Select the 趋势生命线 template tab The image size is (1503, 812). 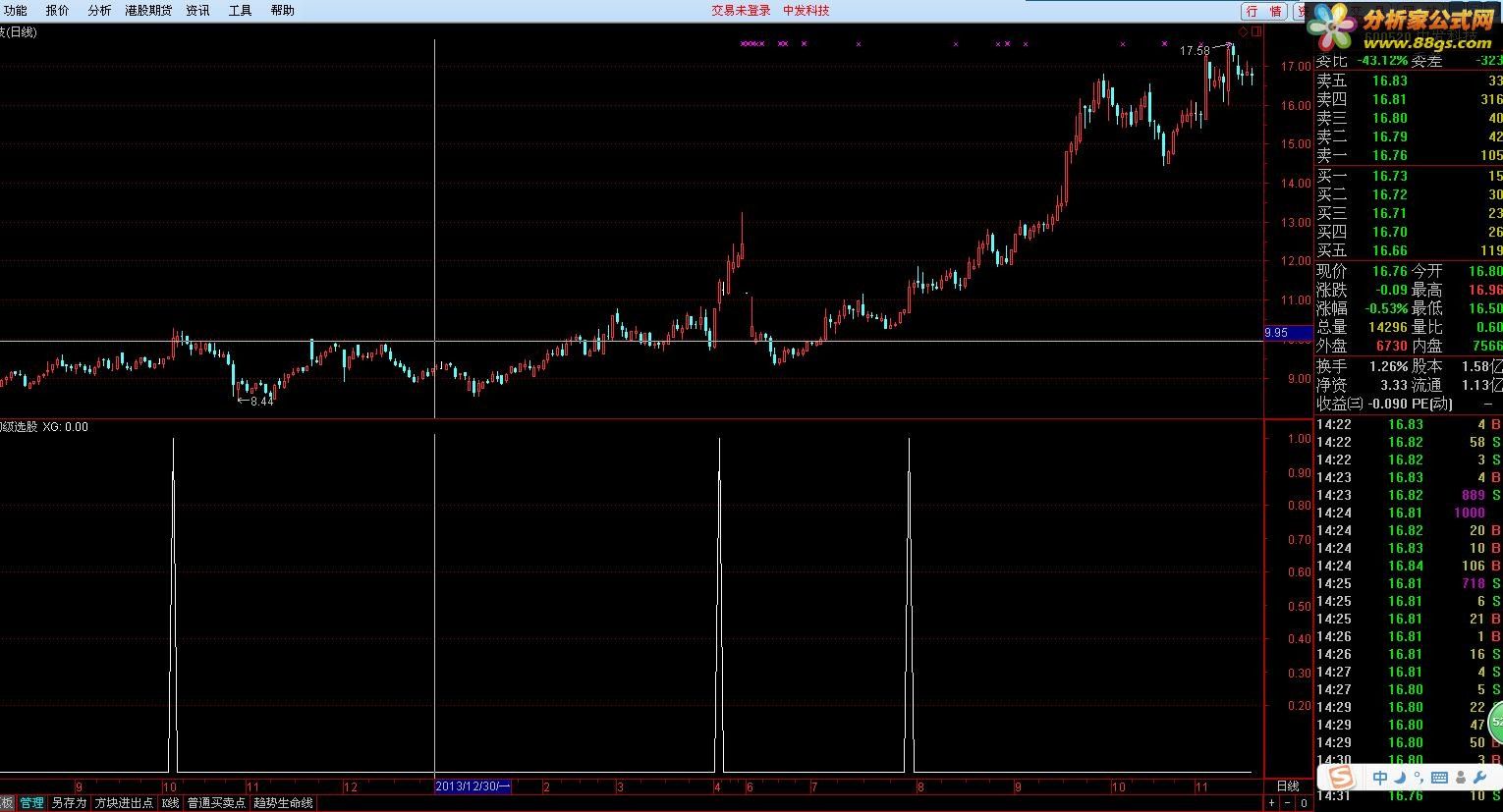283,803
